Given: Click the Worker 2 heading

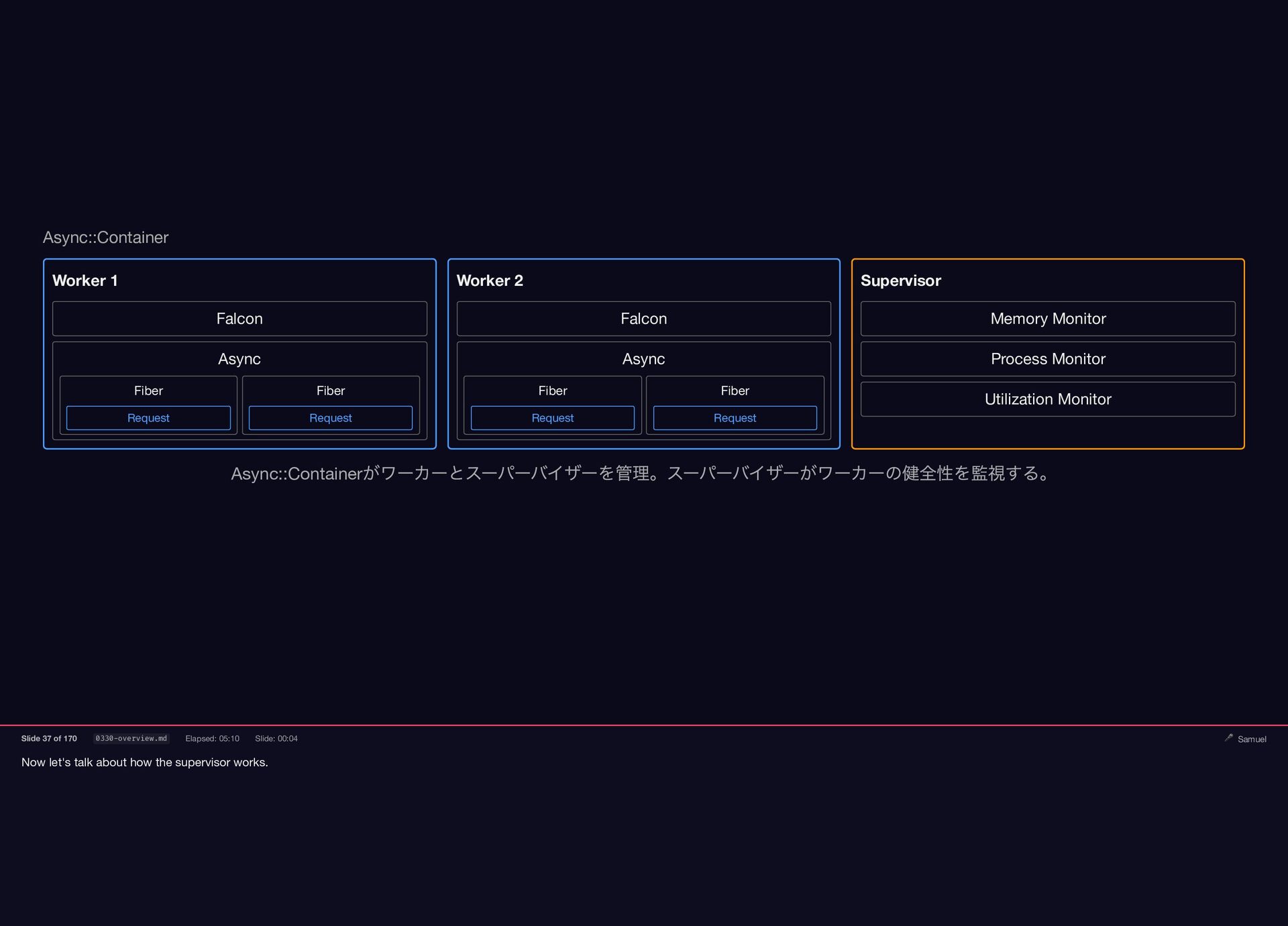Looking at the screenshot, I should [x=490, y=280].
